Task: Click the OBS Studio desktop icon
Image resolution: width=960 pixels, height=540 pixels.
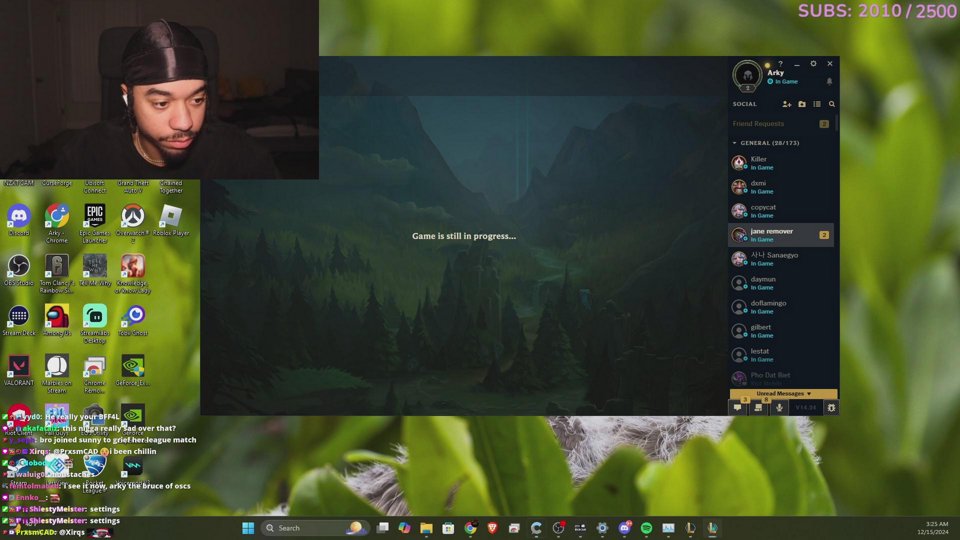Action: coord(18,270)
